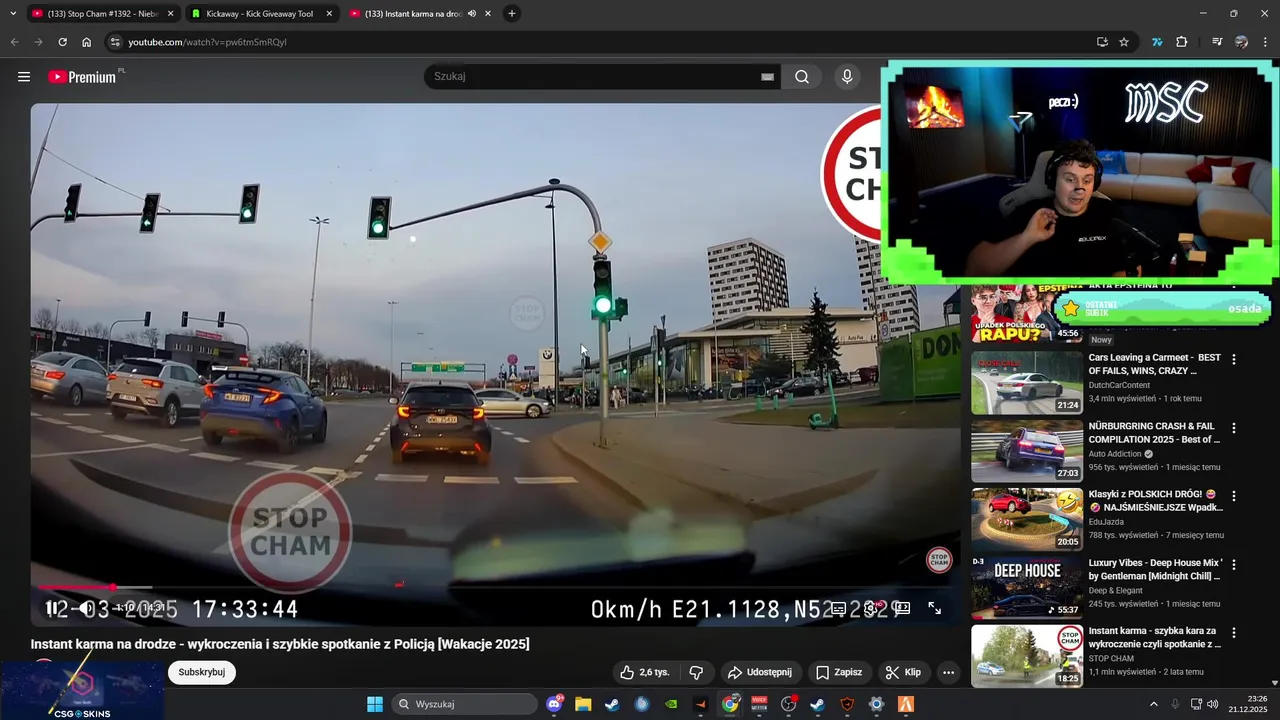View site information icon in address bar
The height and width of the screenshot is (720, 1280).
[115, 42]
